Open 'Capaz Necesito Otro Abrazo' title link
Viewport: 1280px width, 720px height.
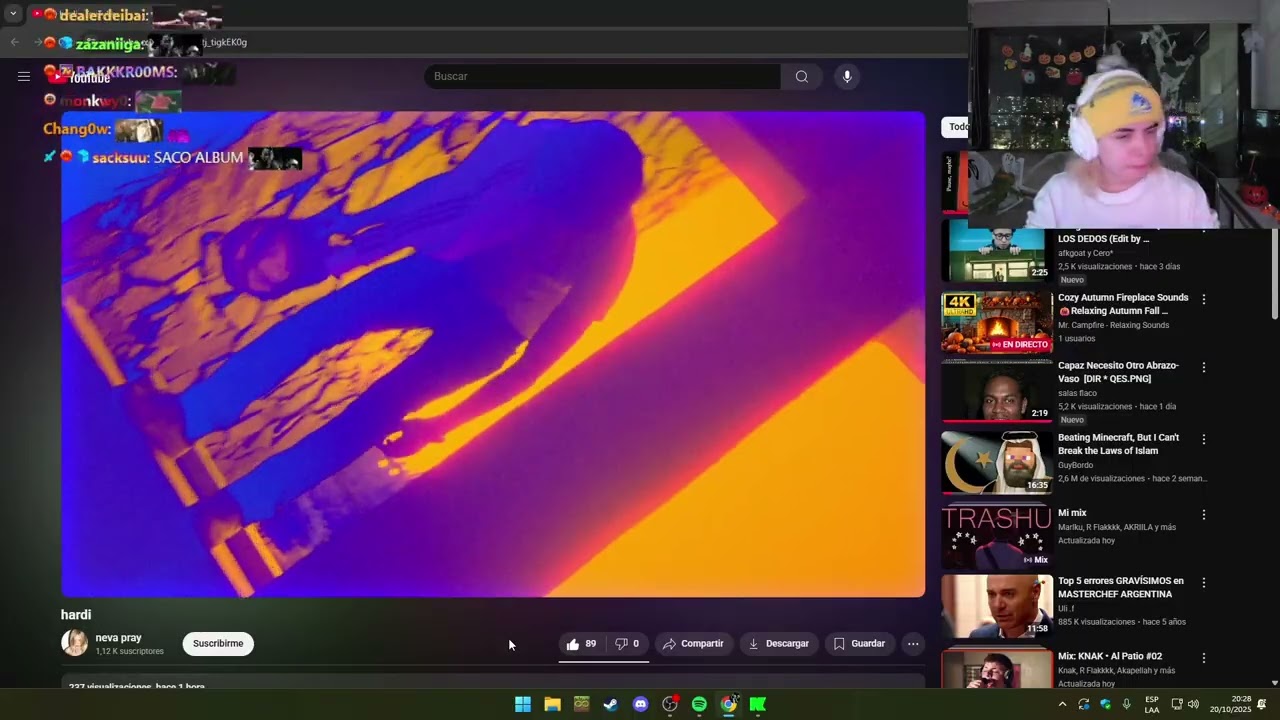coord(1118,372)
